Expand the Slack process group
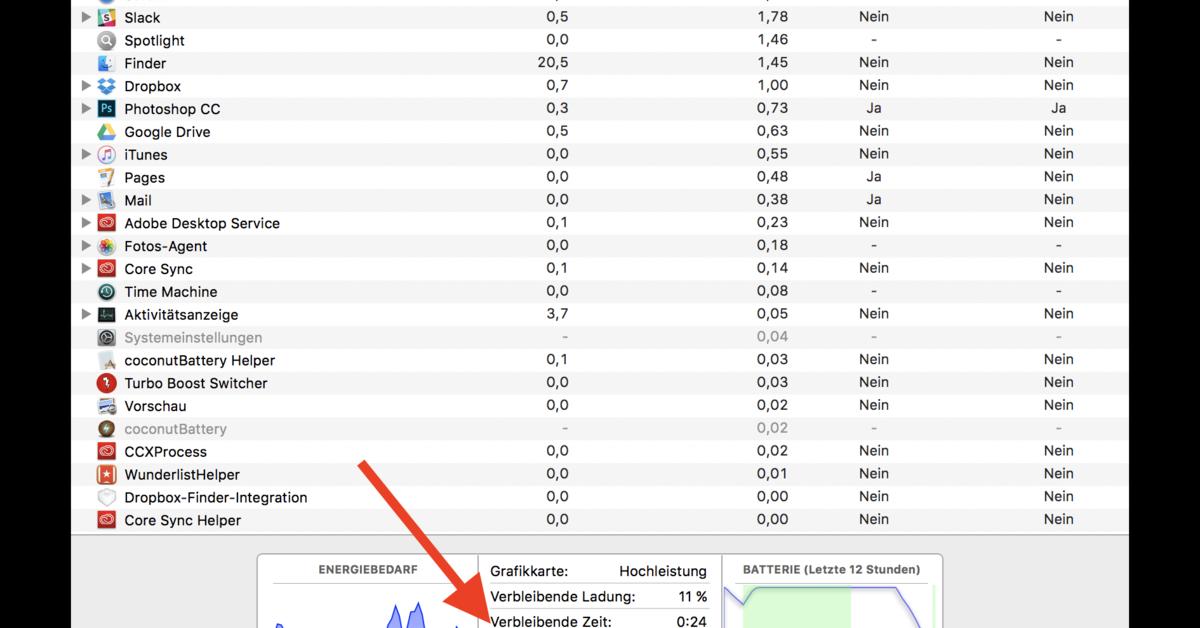This screenshot has height=628, width=1200. 86,17
